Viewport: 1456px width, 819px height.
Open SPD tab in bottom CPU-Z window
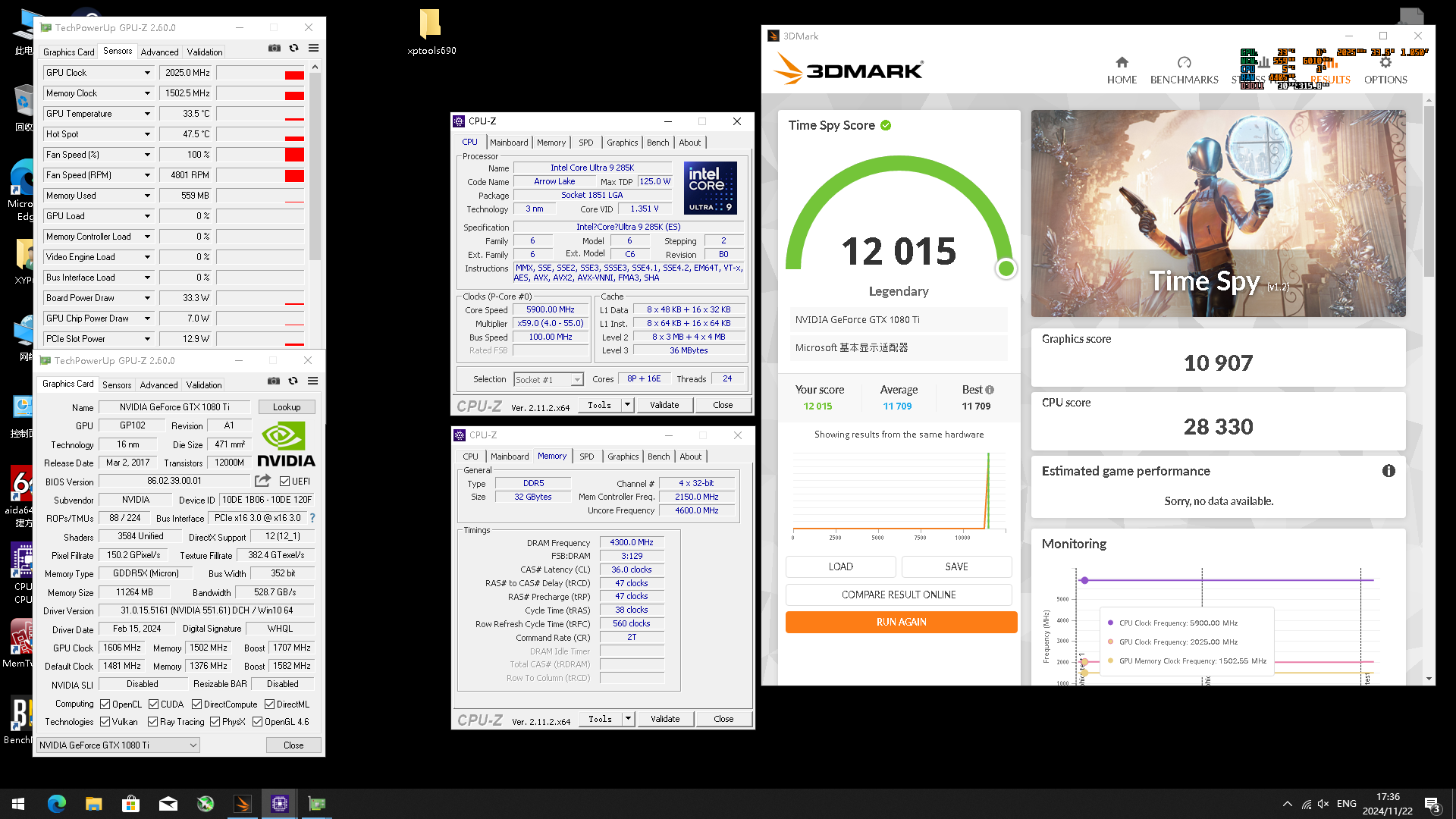click(587, 457)
